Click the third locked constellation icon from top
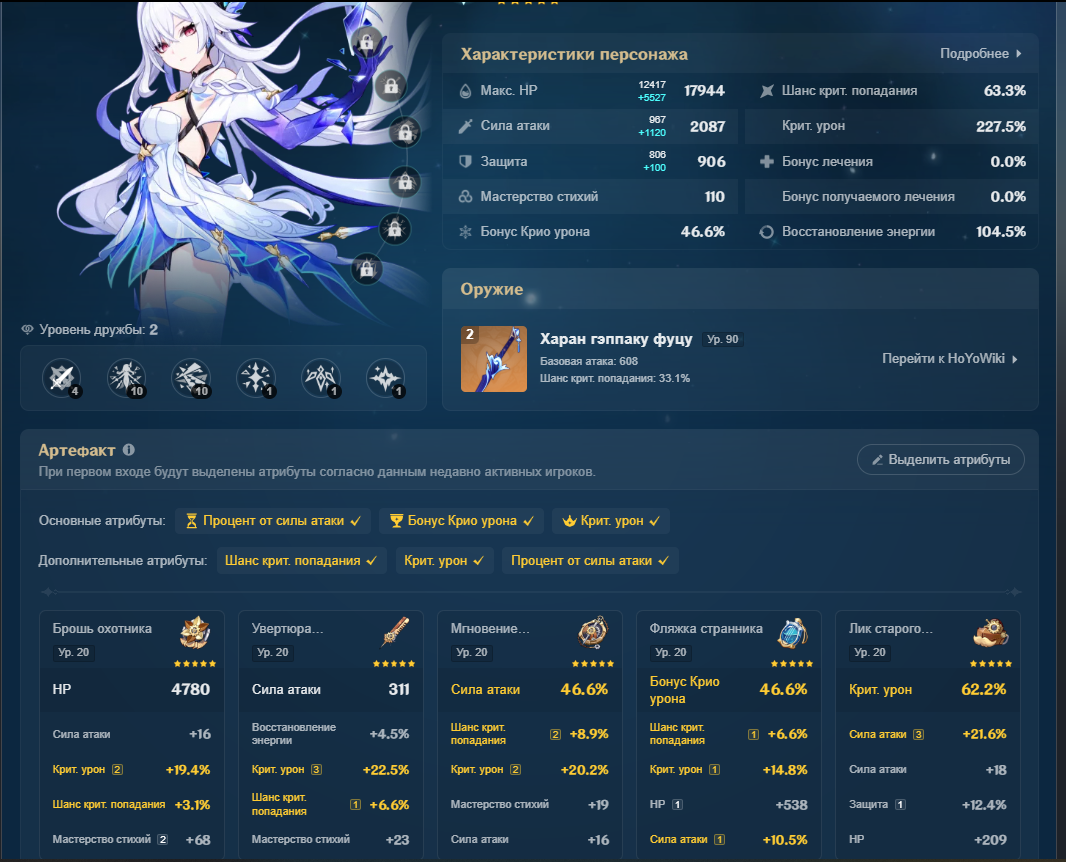 click(x=405, y=133)
